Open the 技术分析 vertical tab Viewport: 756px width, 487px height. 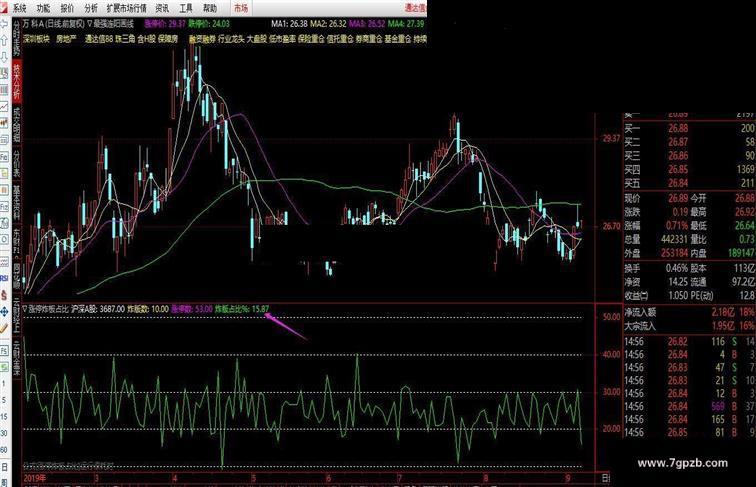click(x=16, y=81)
